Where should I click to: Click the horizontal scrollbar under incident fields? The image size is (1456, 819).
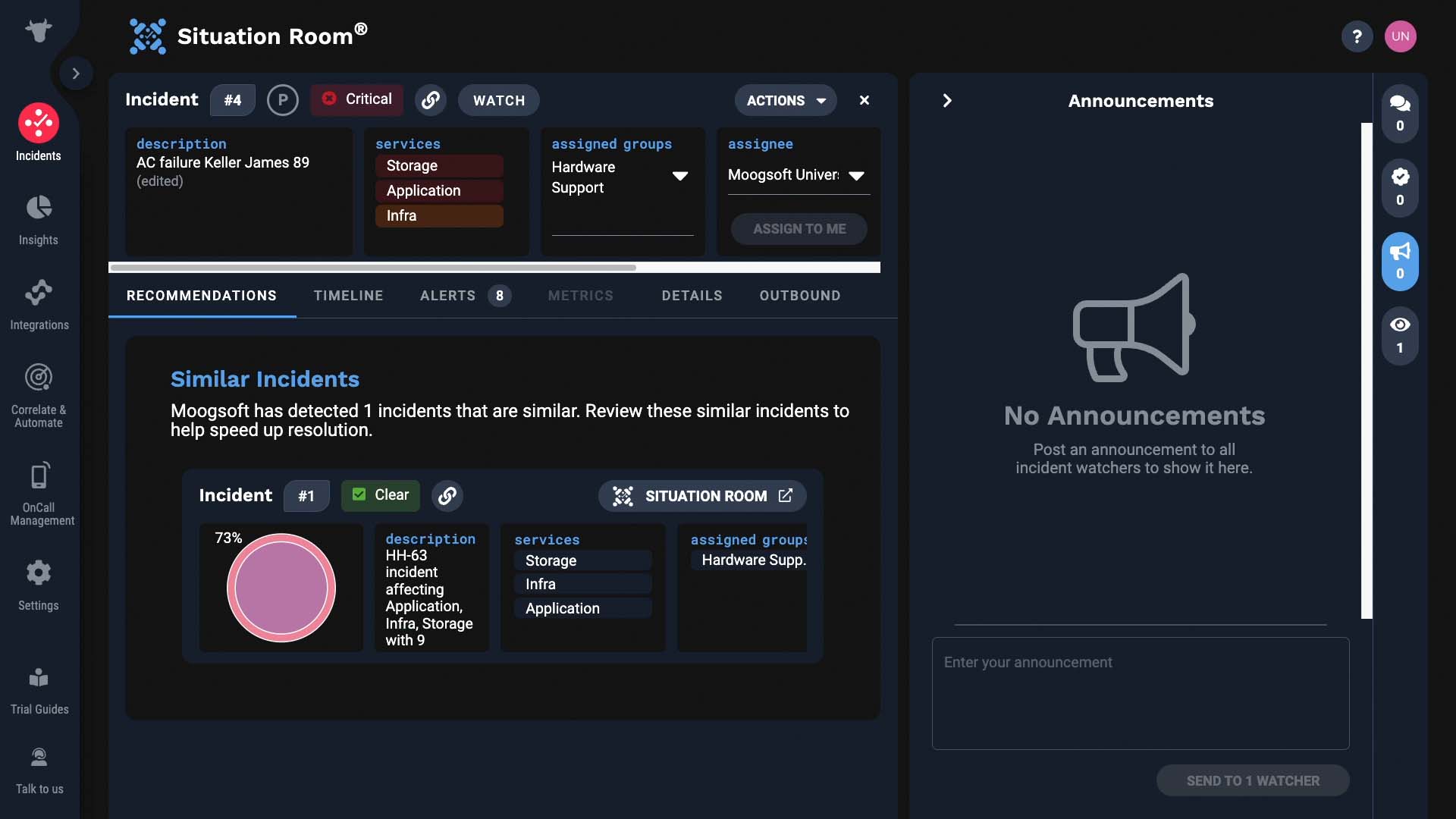click(372, 268)
